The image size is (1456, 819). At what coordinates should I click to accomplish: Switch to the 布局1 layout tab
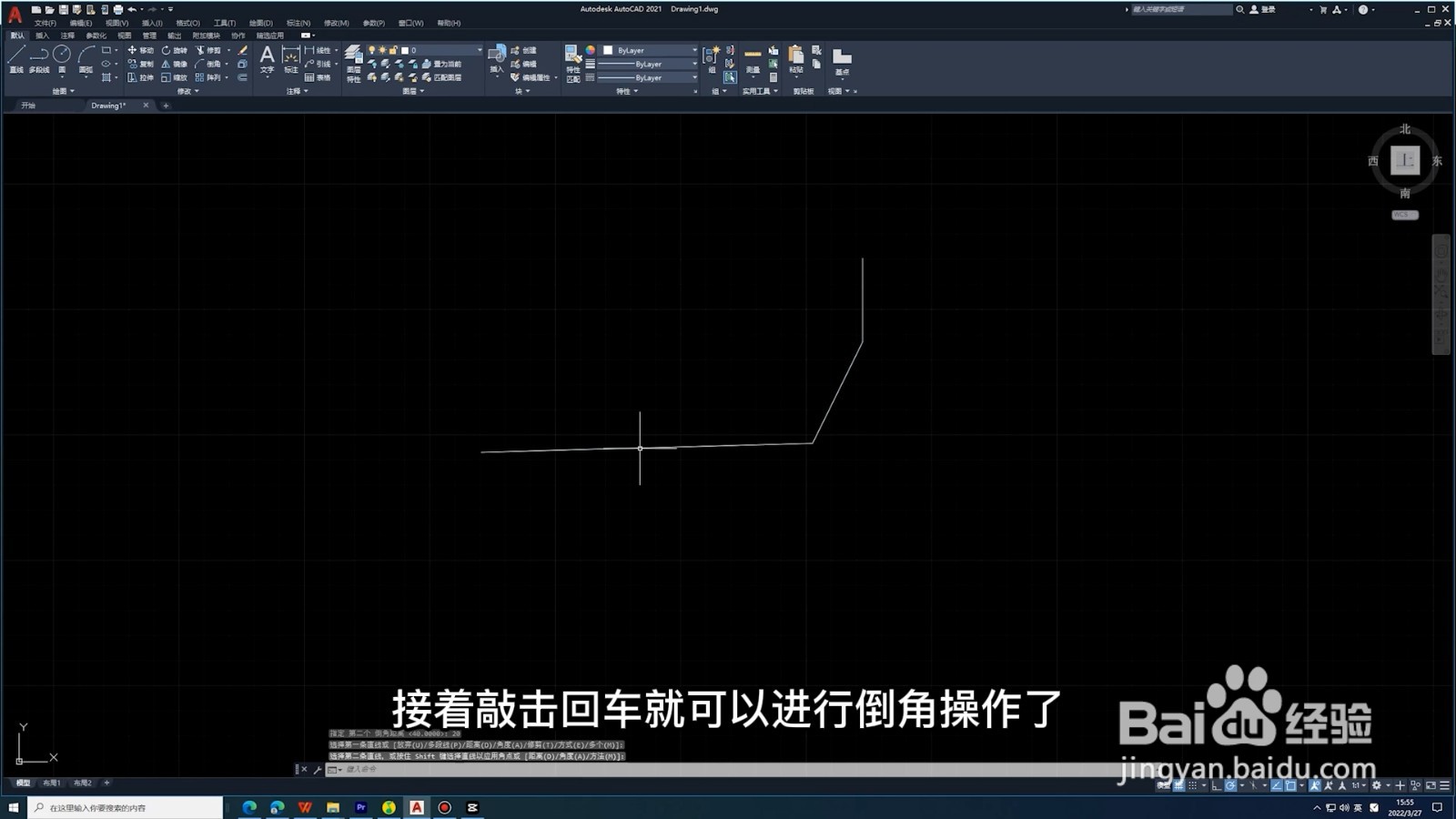point(52,782)
